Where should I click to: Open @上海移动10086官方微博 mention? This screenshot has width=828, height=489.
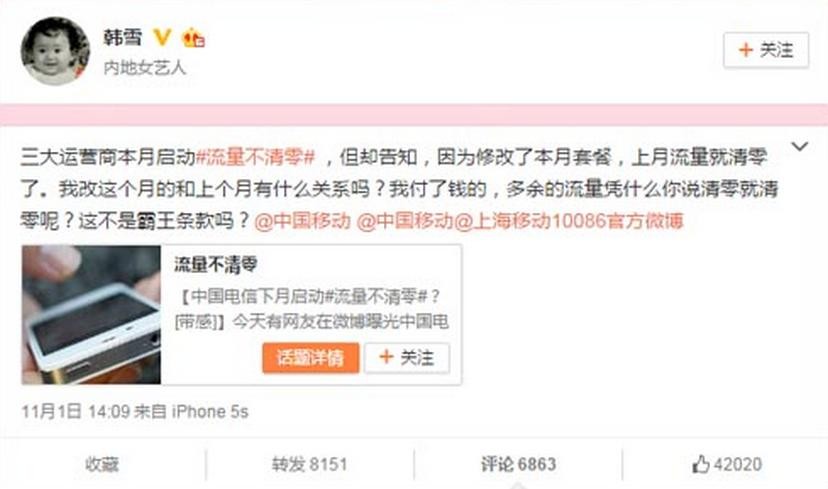pyautogui.click(x=569, y=221)
